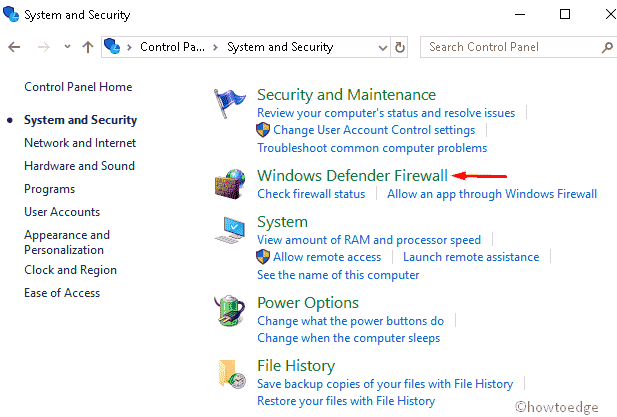
Task: Open Change what the power buttons do
Action: click(351, 321)
